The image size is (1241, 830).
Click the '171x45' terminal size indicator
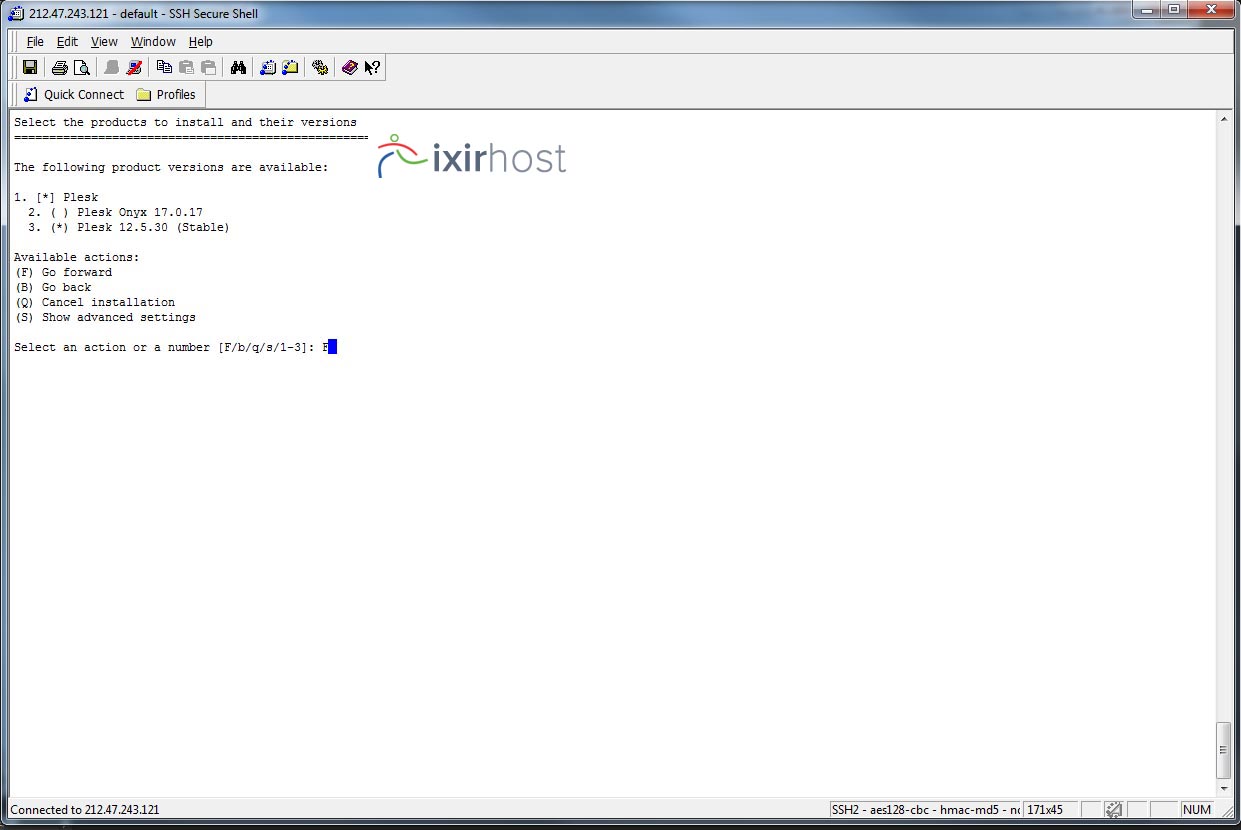click(1045, 810)
